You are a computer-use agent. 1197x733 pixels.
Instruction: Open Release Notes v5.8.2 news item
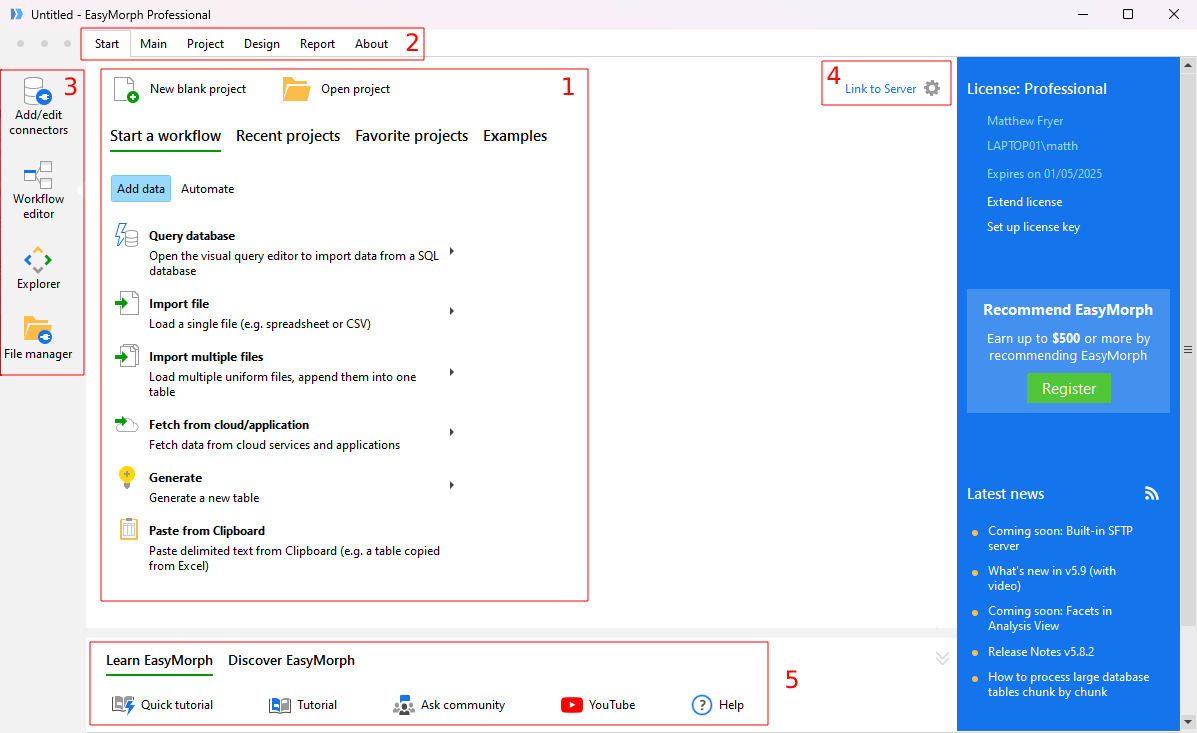tap(1041, 652)
